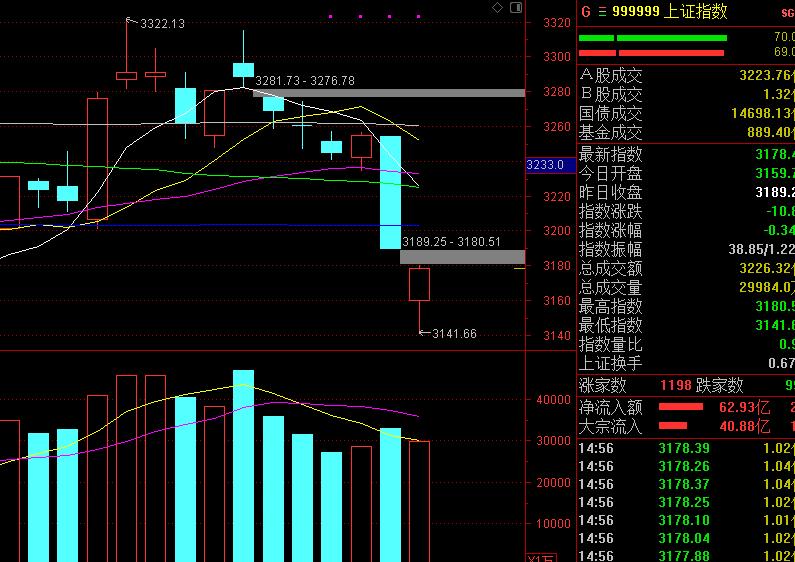This screenshot has height=562, width=795.
Task: Click the 62.93亿 net inflow value
Action: tap(744, 407)
